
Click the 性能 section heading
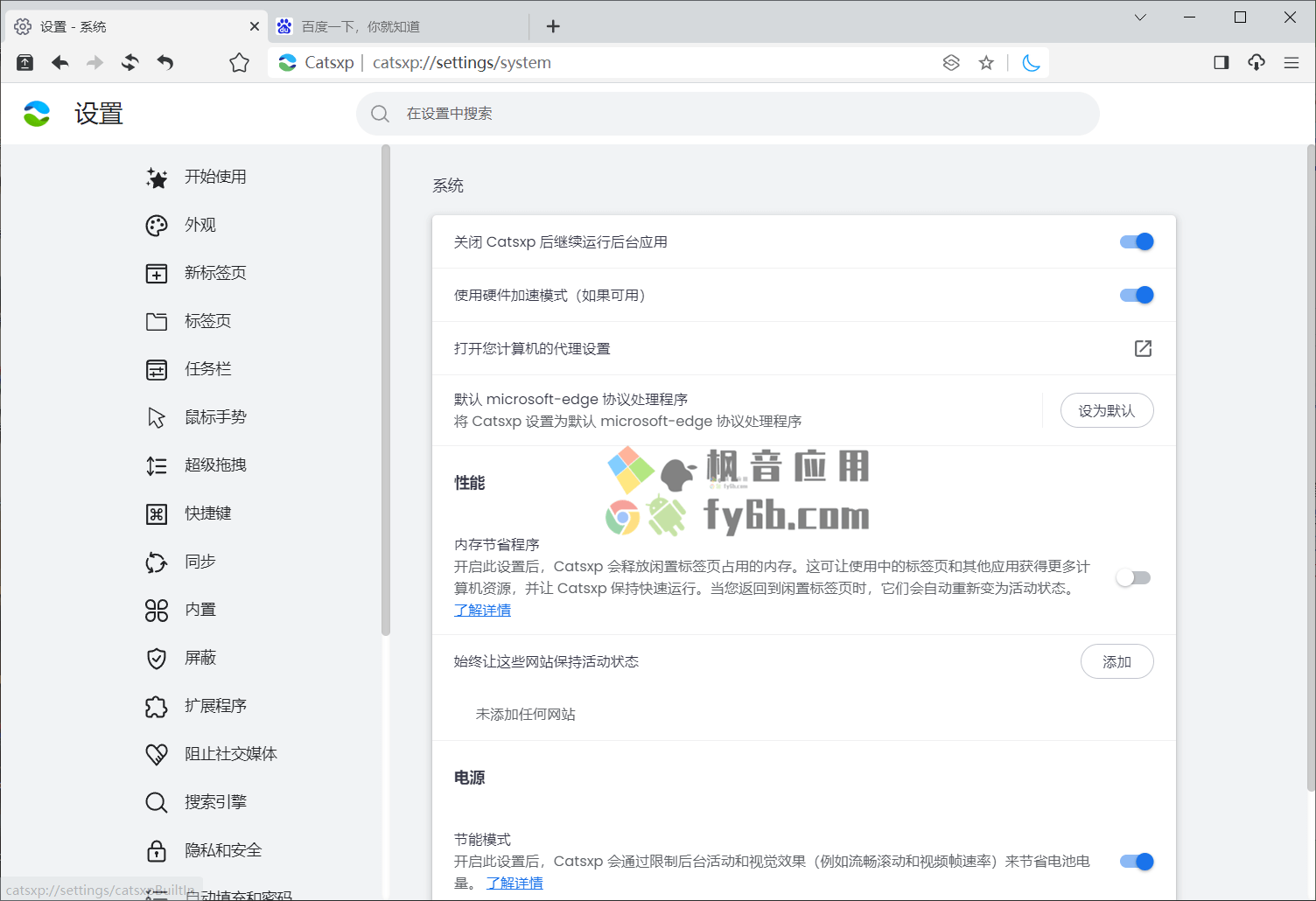(469, 483)
